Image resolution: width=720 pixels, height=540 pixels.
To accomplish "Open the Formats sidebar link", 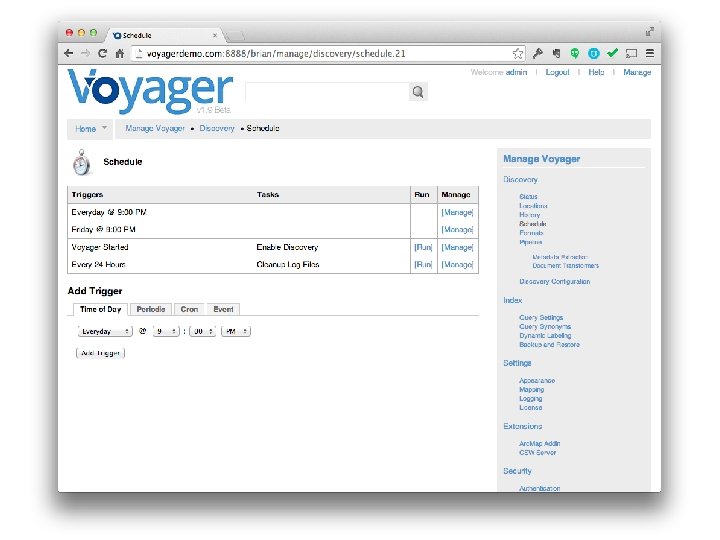I will coord(531,233).
